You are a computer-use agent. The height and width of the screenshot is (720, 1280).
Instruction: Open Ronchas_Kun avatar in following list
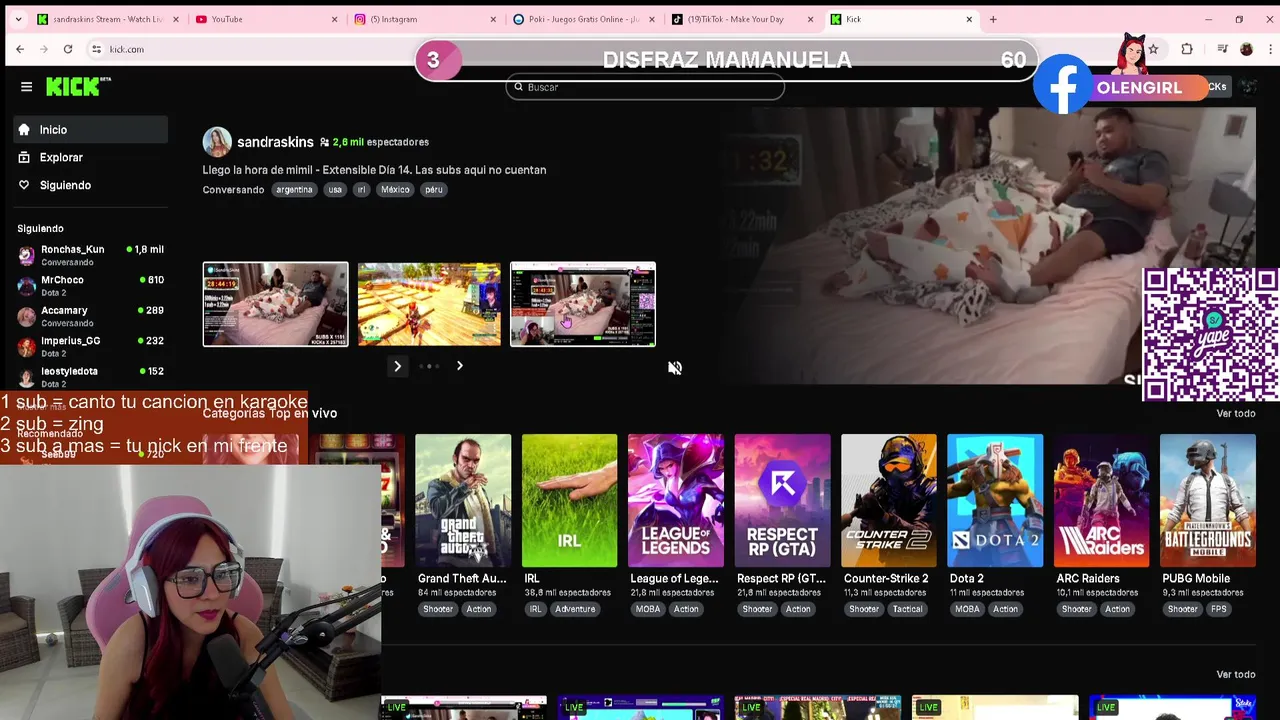tap(26, 255)
